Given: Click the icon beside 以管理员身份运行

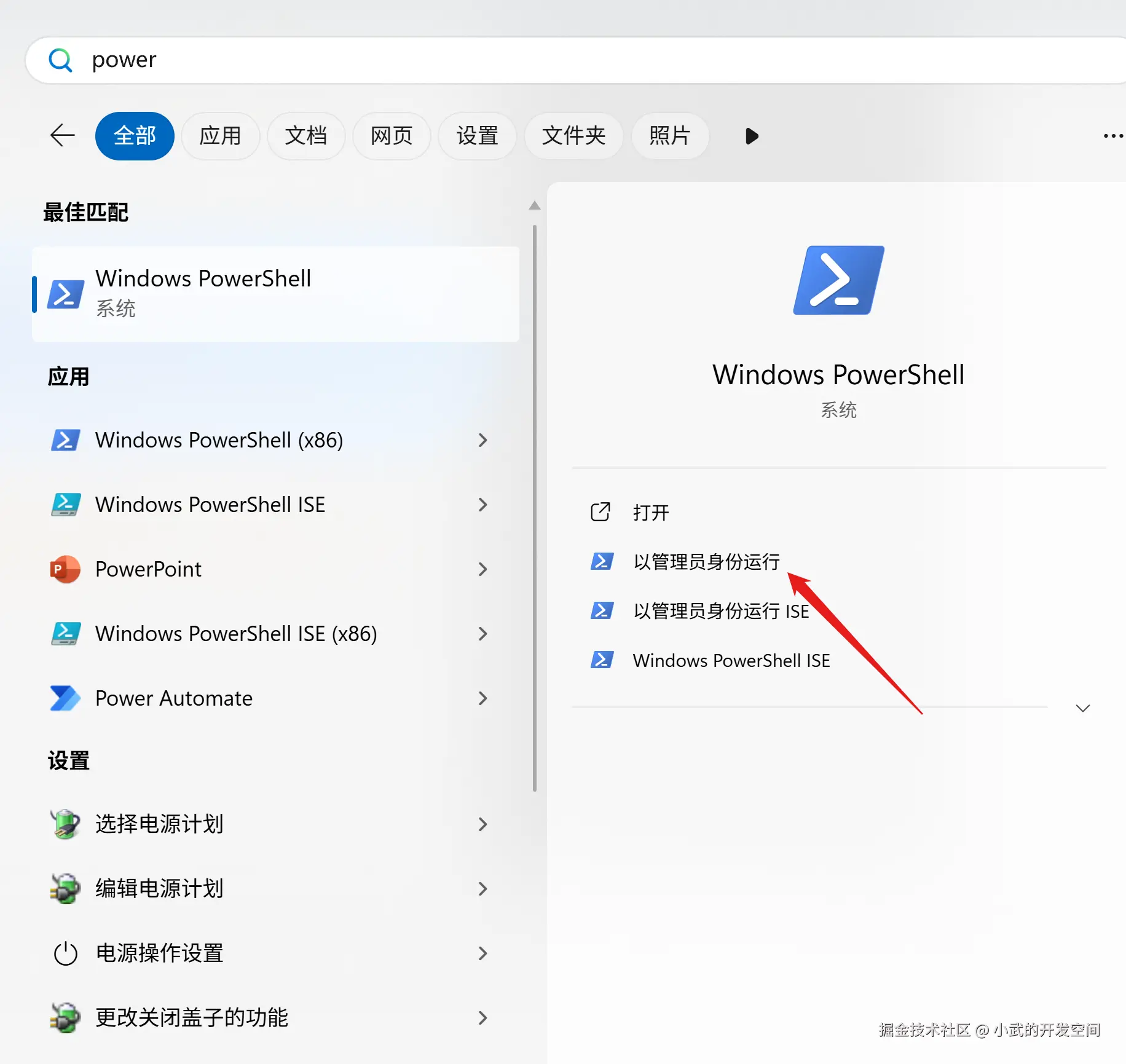Looking at the screenshot, I should tap(602, 561).
